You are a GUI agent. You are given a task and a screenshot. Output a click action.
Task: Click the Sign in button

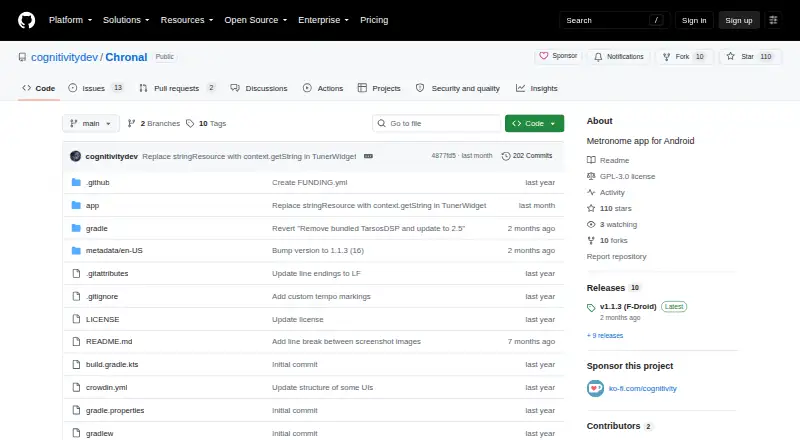[x=694, y=20]
